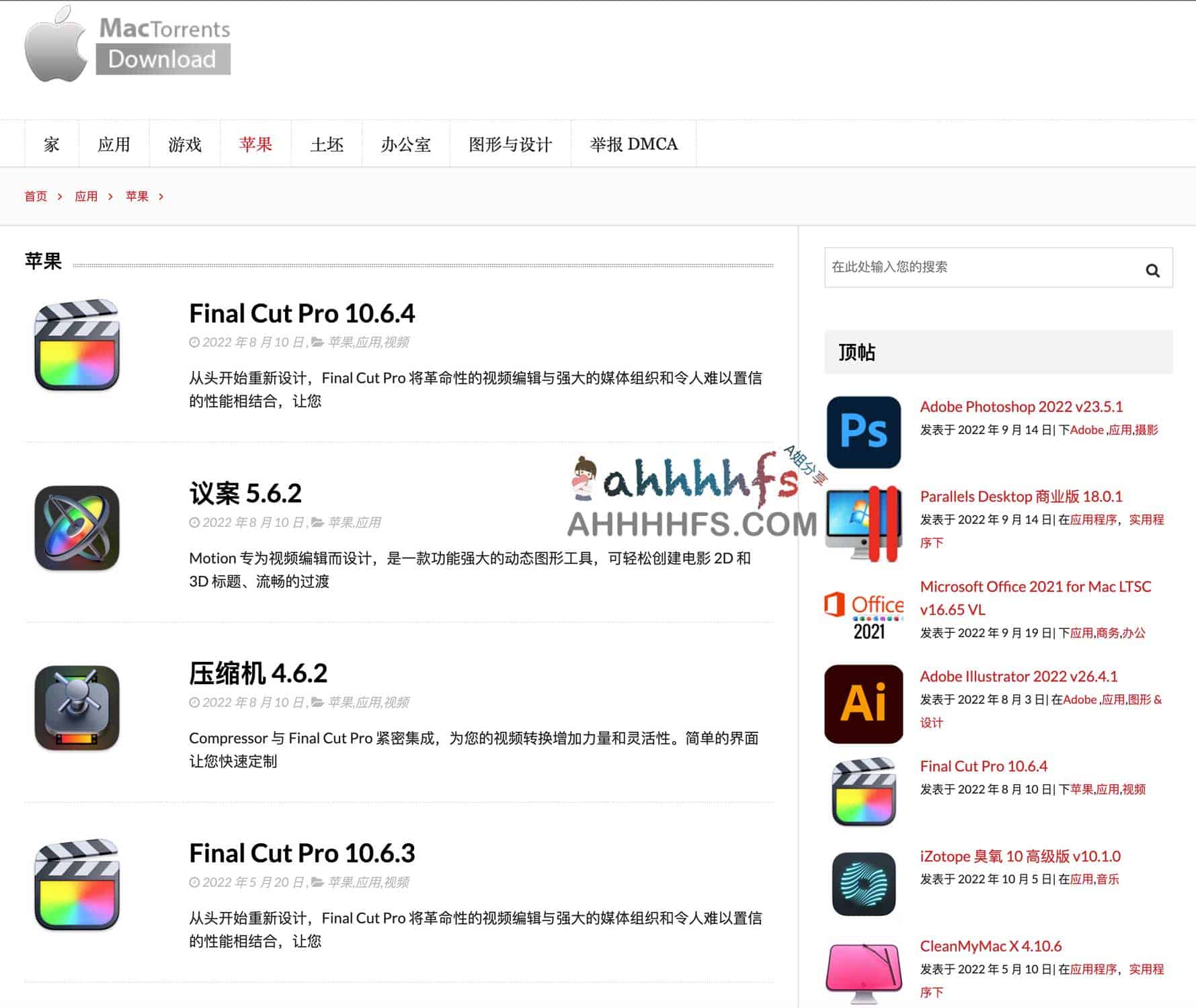Open sidebar Final Cut Pro 10.6.4 link

pyautogui.click(x=984, y=766)
